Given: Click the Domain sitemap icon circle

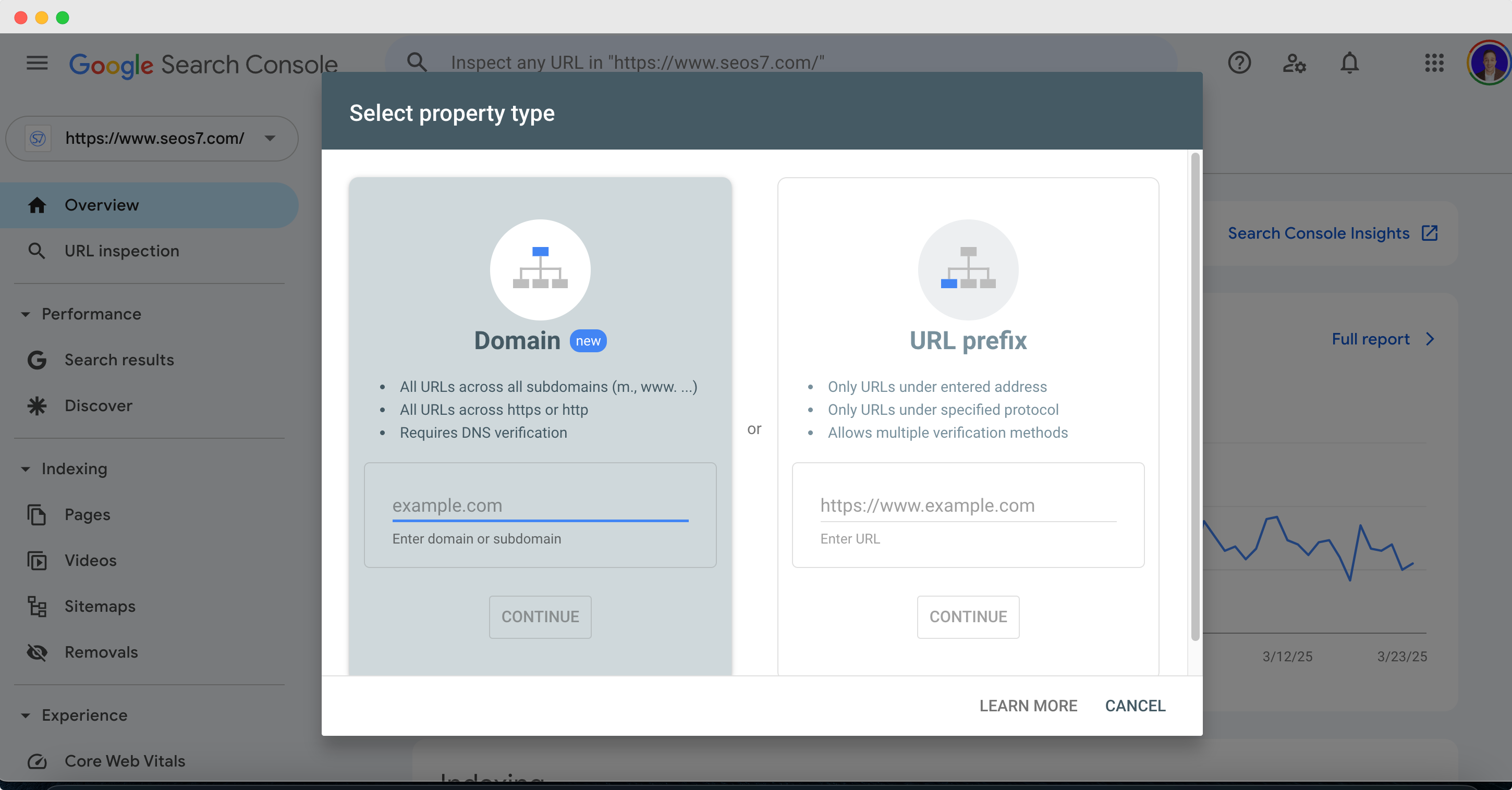Looking at the screenshot, I should 540,270.
